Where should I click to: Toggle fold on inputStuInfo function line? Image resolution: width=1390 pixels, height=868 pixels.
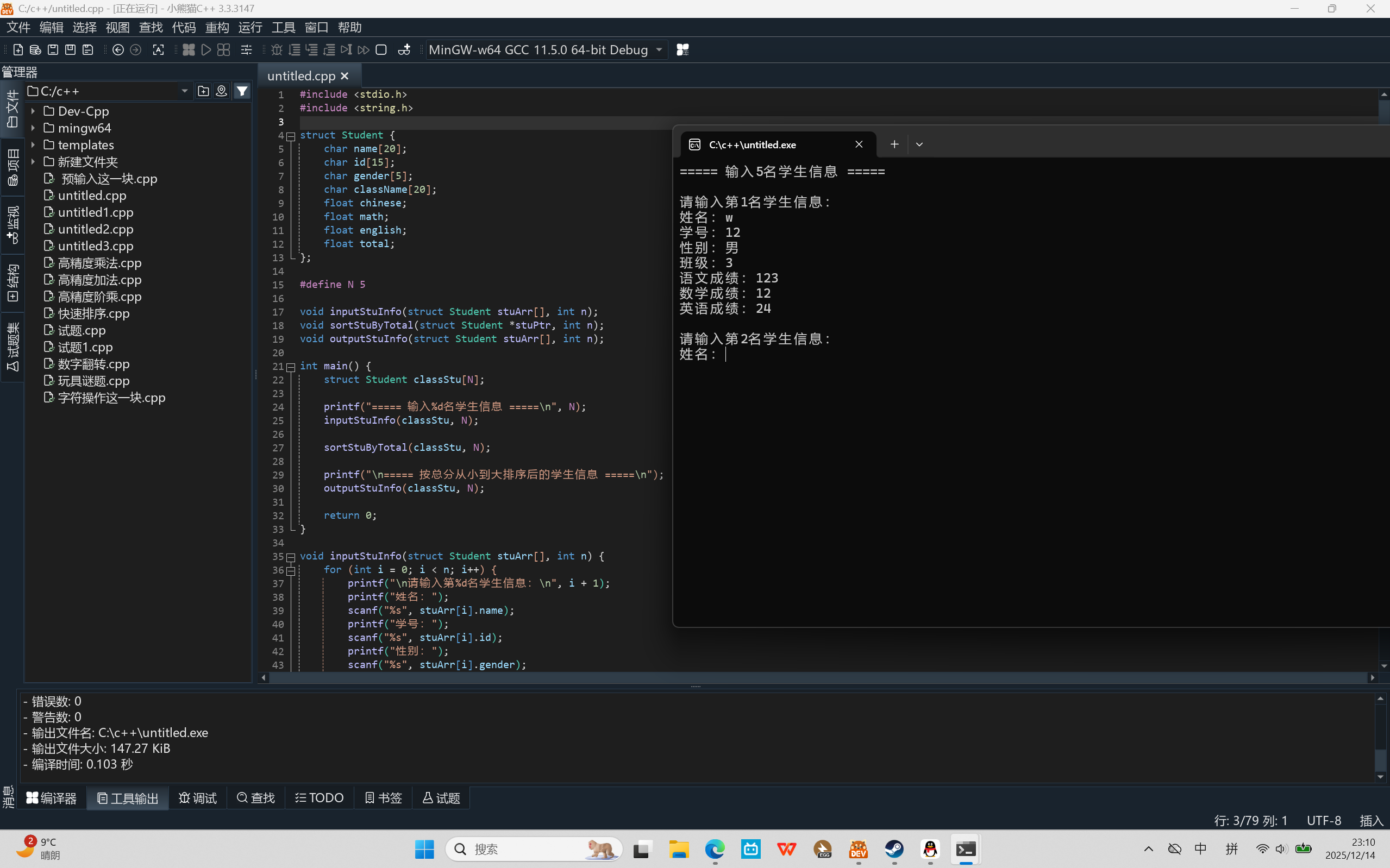tap(291, 557)
